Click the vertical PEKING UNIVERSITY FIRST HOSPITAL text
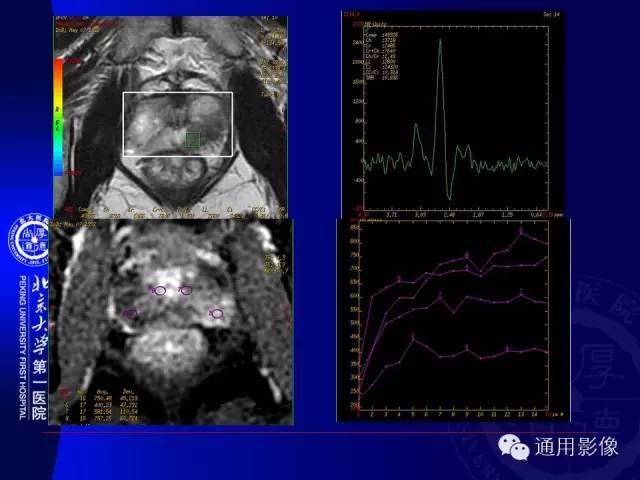Image resolution: width=640 pixels, height=480 pixels. pos(23,348)
